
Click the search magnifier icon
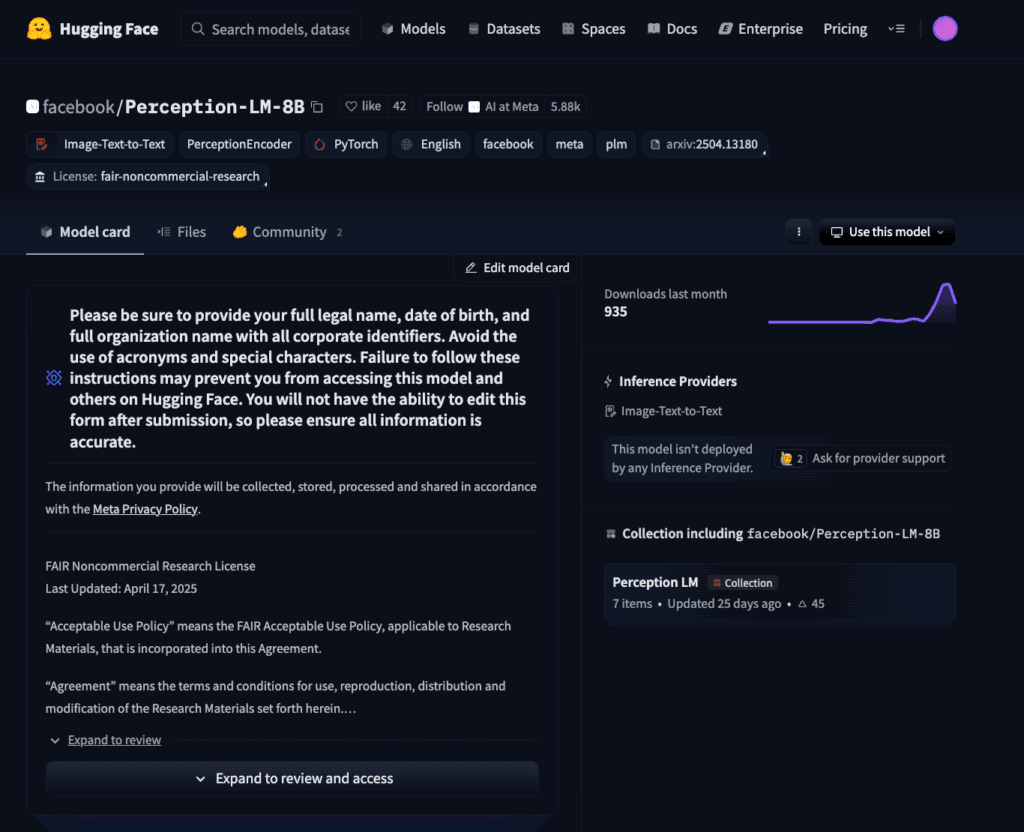(197, 29)
